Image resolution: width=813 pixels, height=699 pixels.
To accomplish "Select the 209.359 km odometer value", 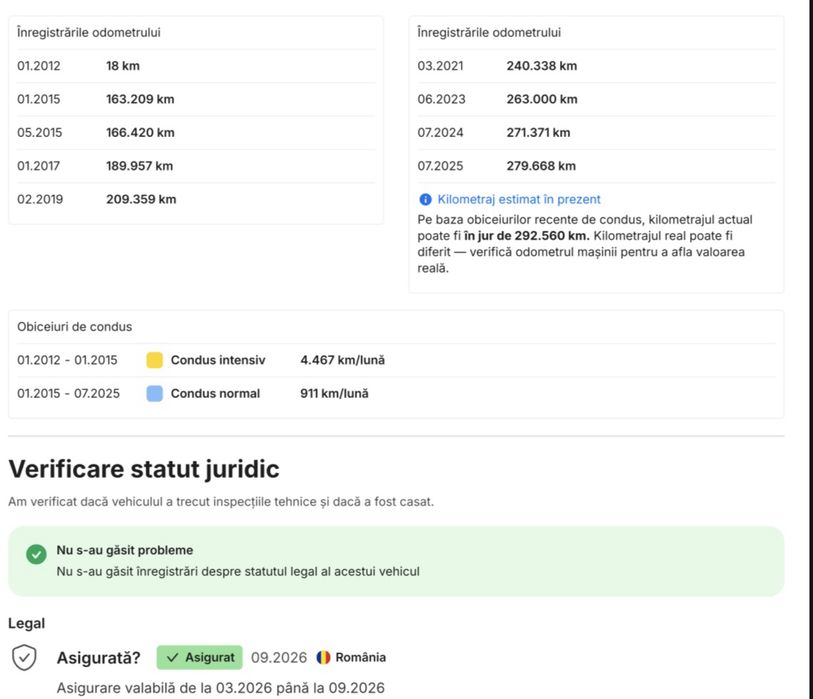I will (141, 199).
